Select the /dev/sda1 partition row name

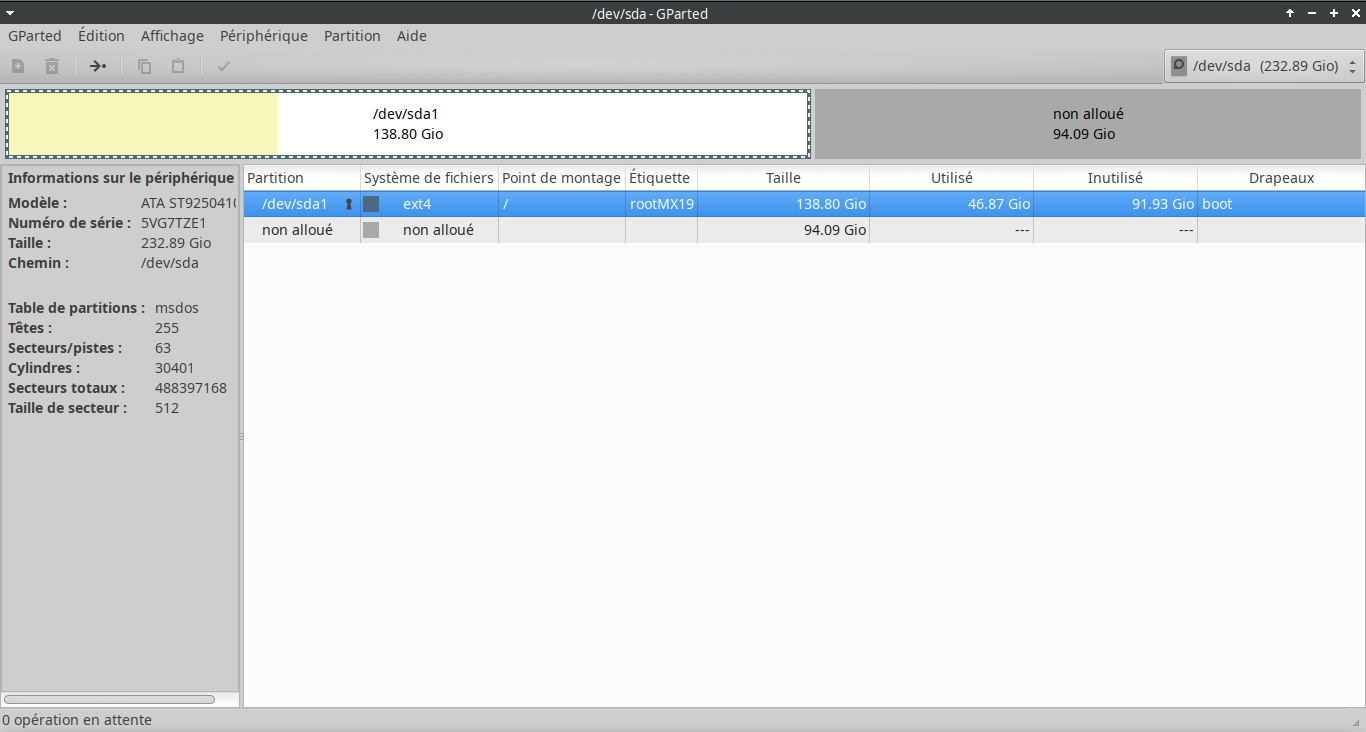point(295,204)
